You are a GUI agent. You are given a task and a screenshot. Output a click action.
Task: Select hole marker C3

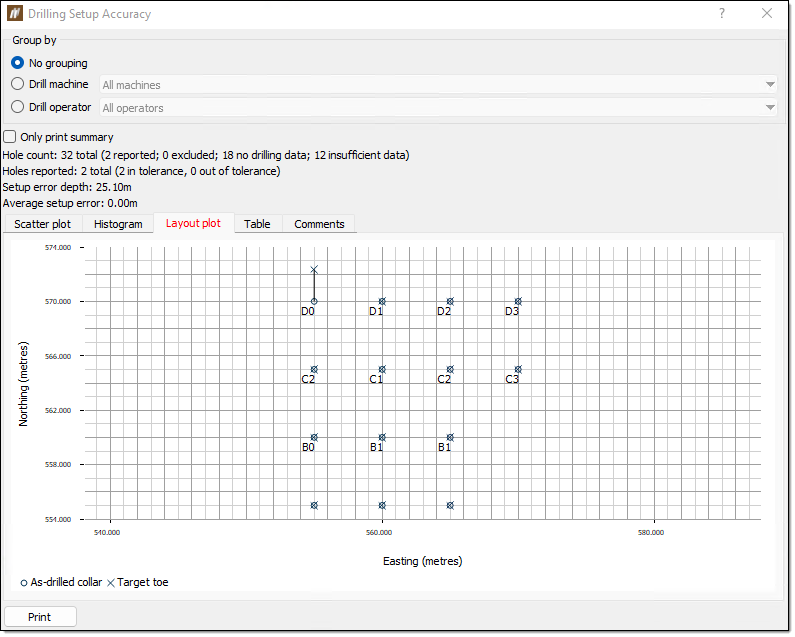518,370
